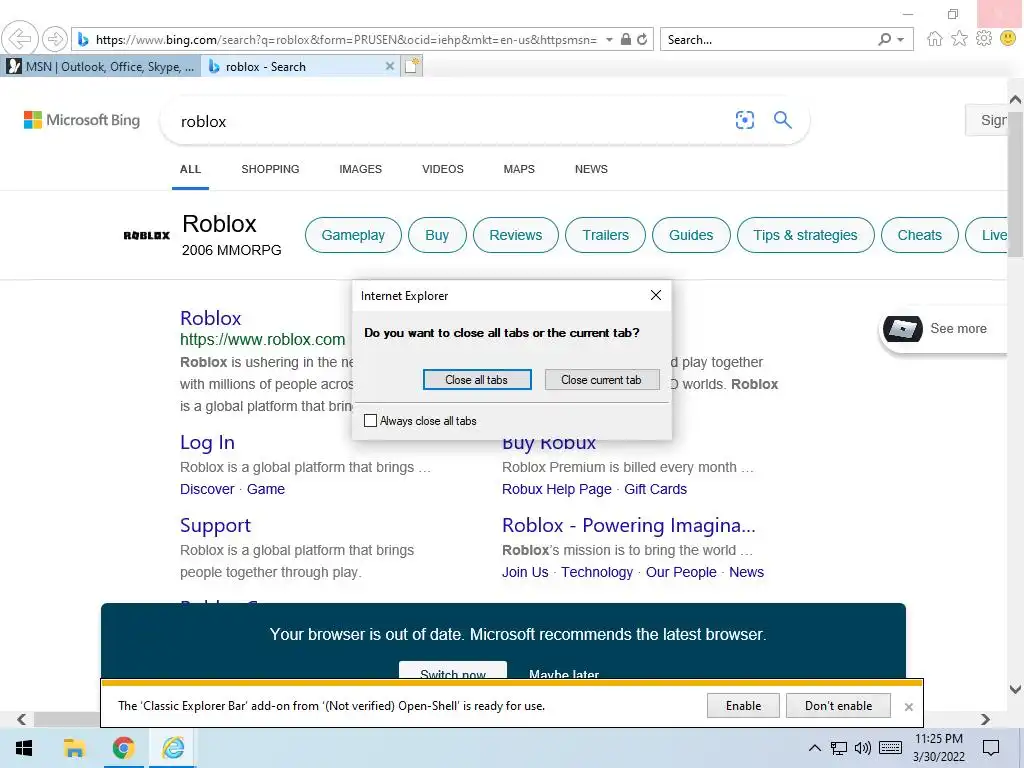Select the Guides pill
The height and width of the screenshot is (768, 1024).
(x=691, y=235)
